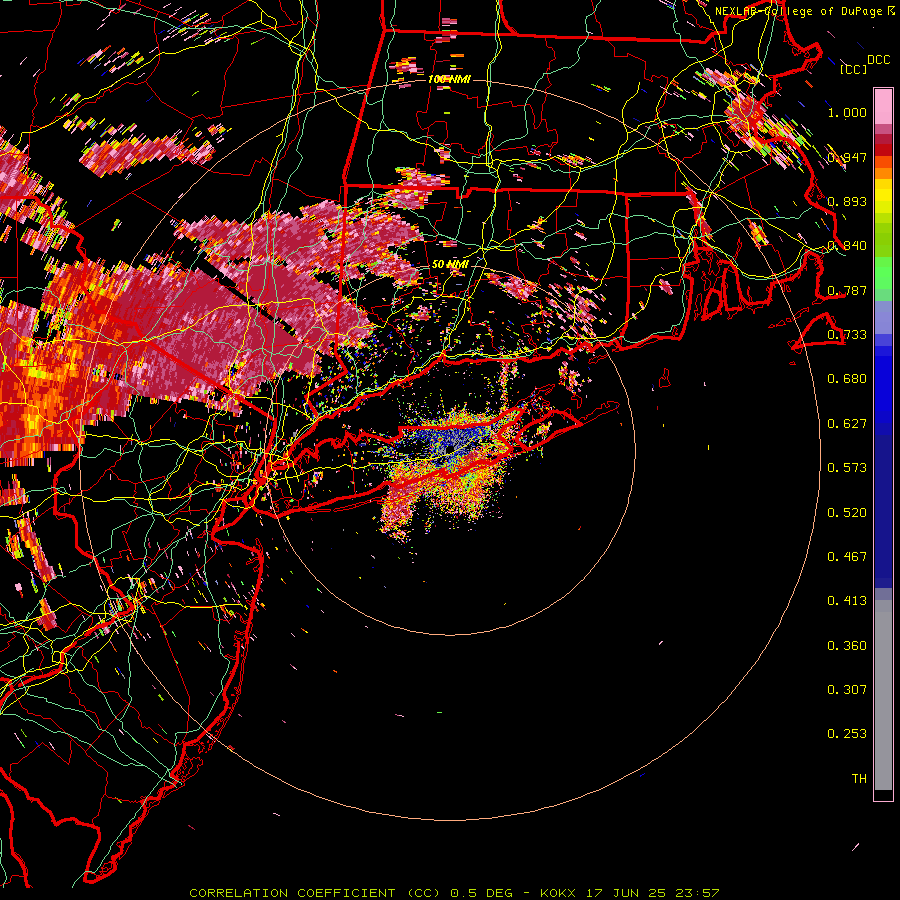Select the 1.000 legend value
This screenshot has width=900, height=900.
(x=847, y=112)
